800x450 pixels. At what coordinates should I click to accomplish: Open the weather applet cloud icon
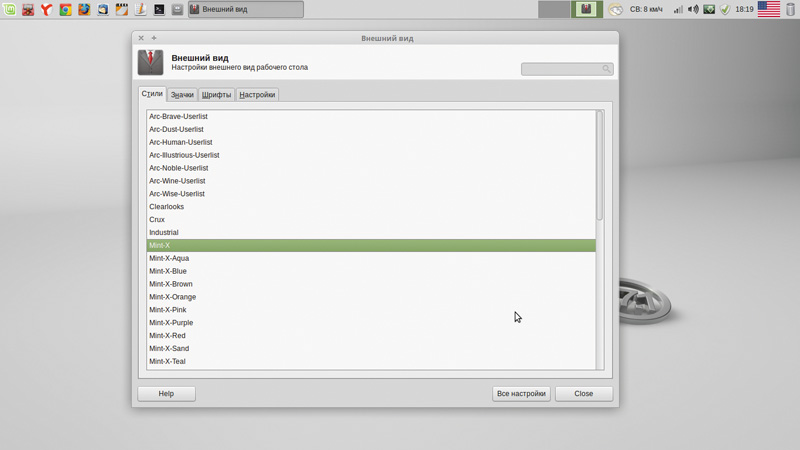coord(616,9)
